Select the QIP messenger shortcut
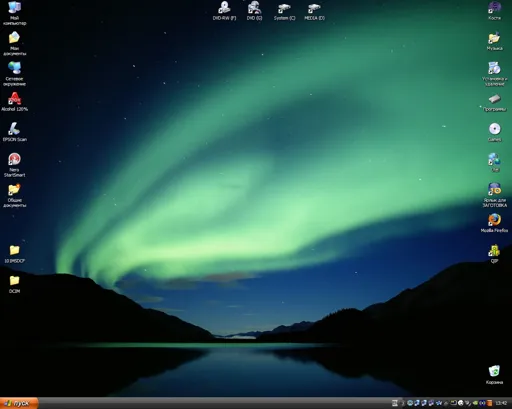The height and width of the screenshot is (409, 512). (x=494, y=254)
